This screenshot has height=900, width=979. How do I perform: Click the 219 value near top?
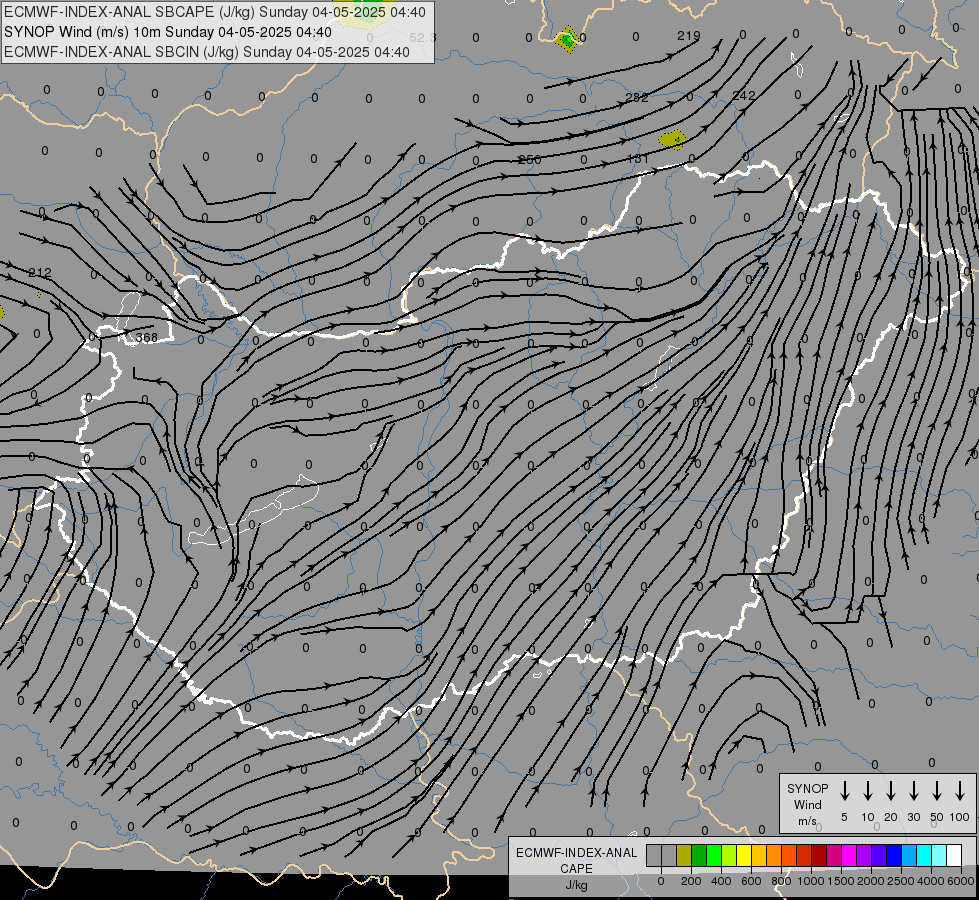pyautogui.click(x=688, y=36)
